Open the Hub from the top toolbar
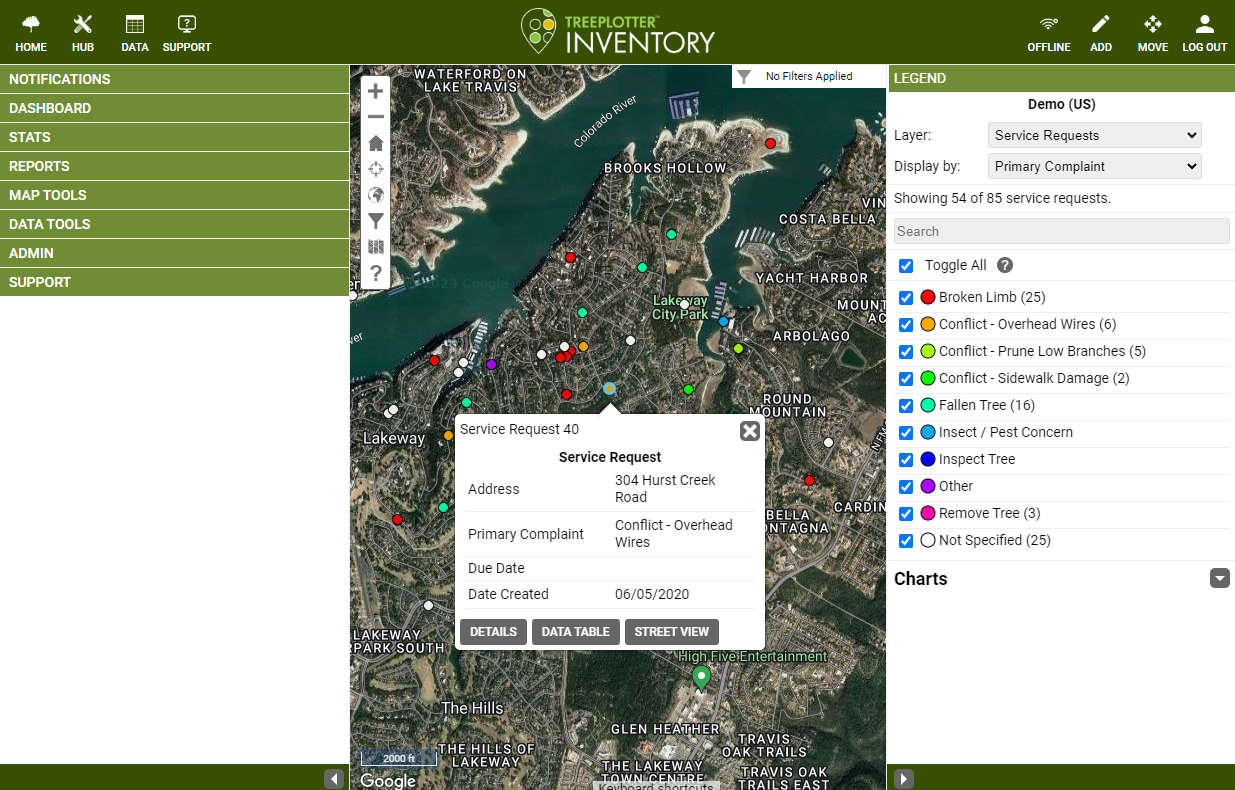Viewport: 1235px width, 790px height. tap(82, 30)
